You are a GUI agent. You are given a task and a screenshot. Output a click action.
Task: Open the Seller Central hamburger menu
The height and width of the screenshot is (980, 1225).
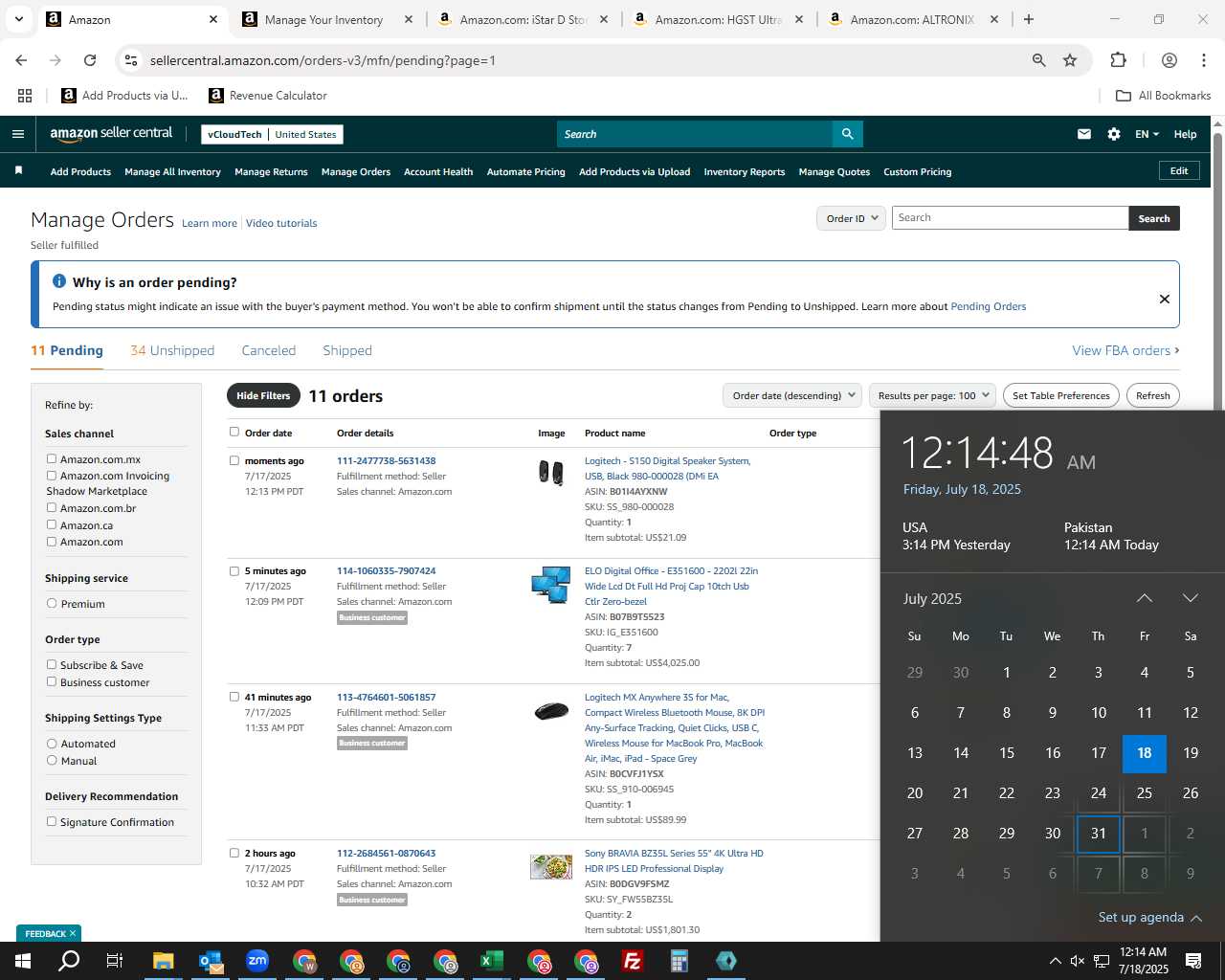coord(18,134)
